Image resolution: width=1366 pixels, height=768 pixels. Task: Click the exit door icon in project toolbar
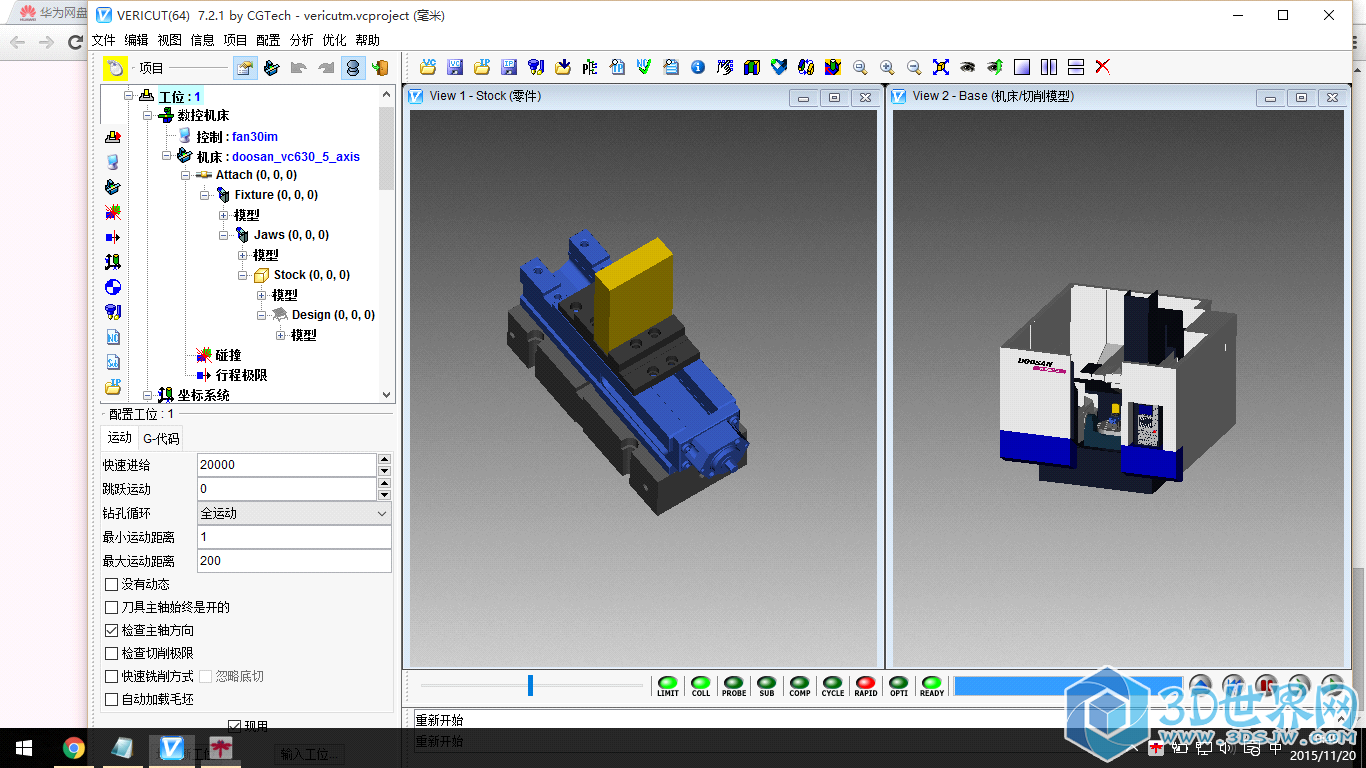(x=380, y=68)
